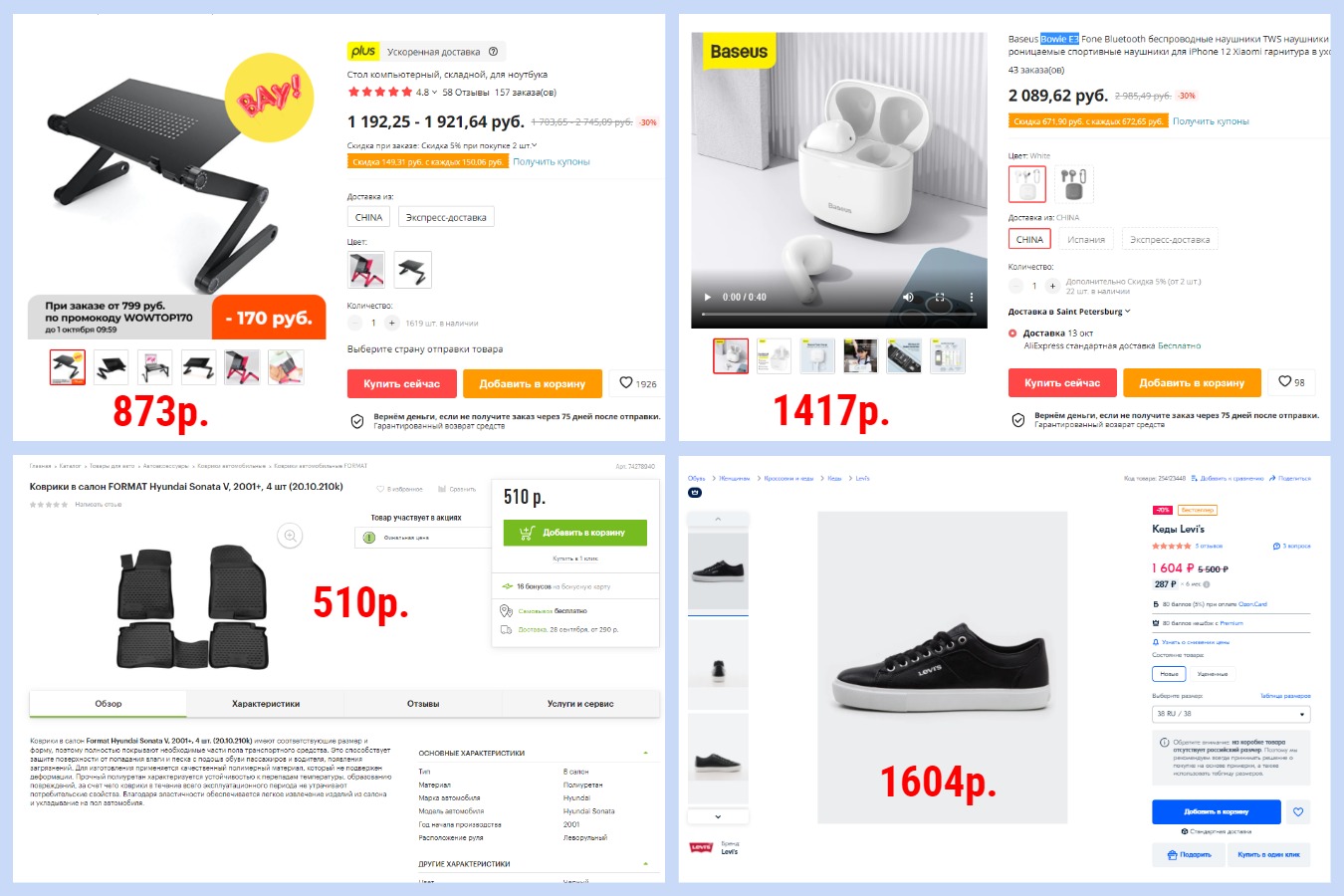The height and width of the screenshot is (896, 1344).
Task: Expand Доставка в Saint Petersburg selector
Action: pyautogui.click(x=1069, y=312)
